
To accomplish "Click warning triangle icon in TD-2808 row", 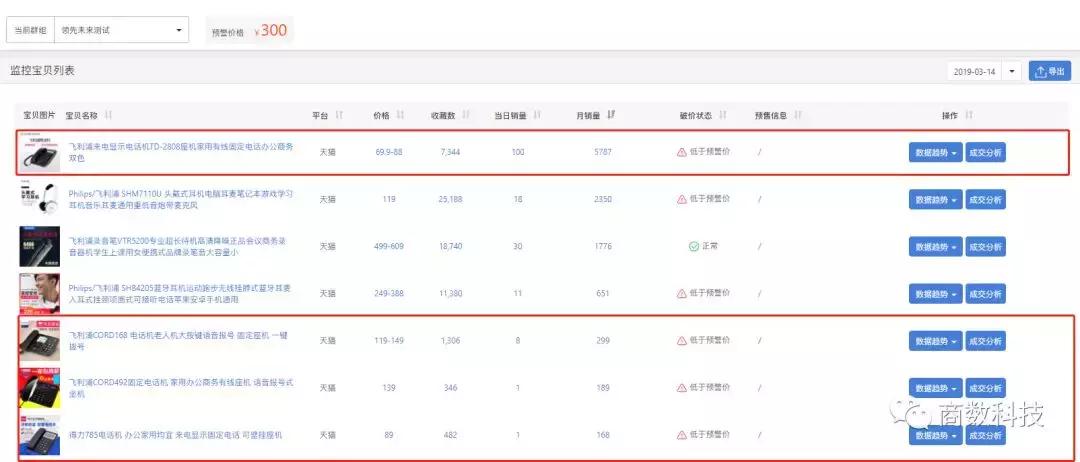I will tap(682, 152).
